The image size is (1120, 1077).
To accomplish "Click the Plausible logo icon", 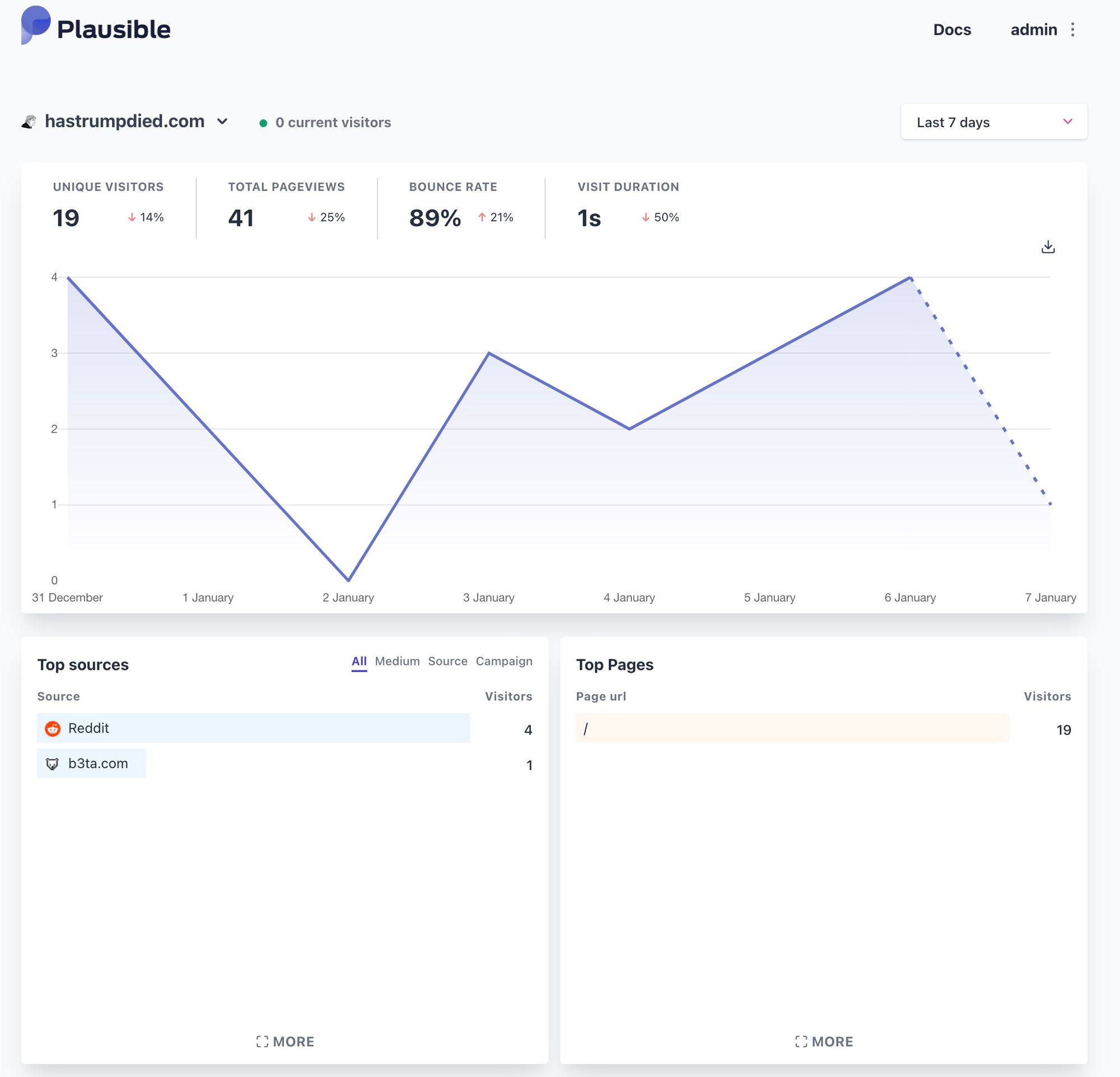I will [x=35, y=25].
